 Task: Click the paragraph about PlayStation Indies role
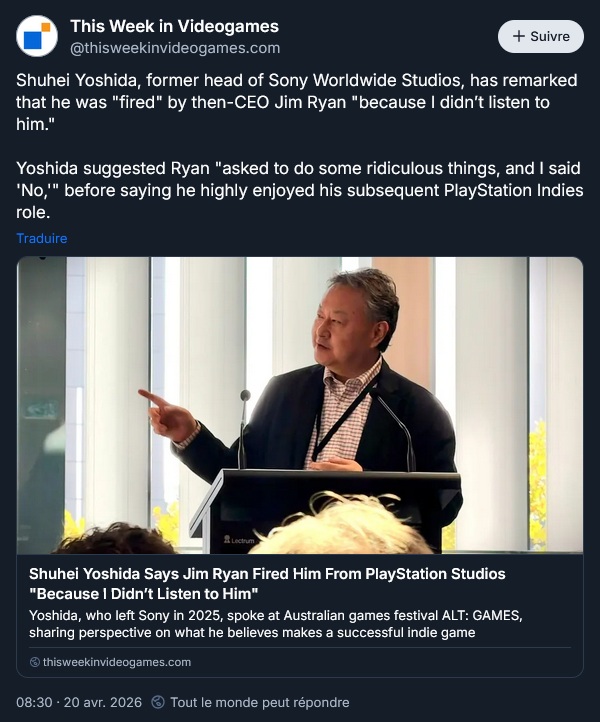300,190
